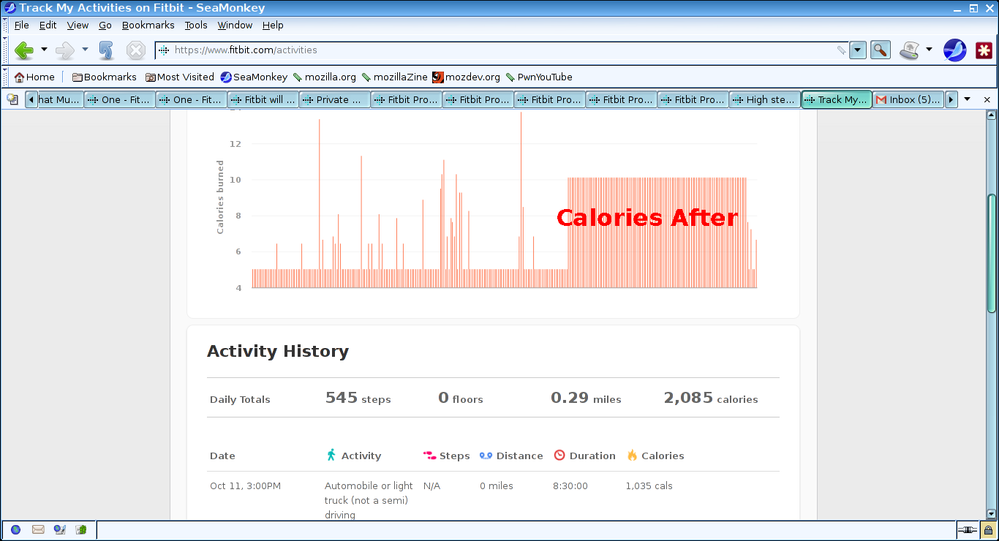Click the pencil icon in the URL bar
This screenshot has height=541, width=999.
[x=842, y=50]
